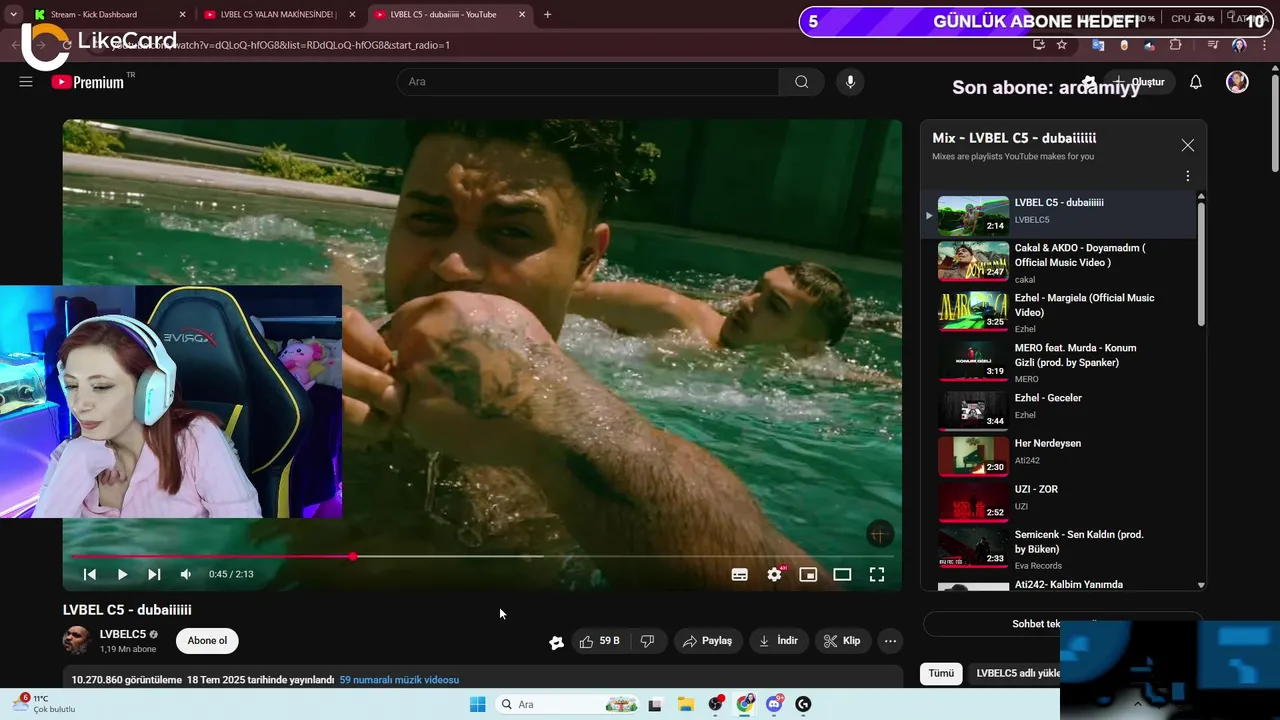Open weather widget showing 11°C
Viewport: 1280px width, 720px height.
coord(45,704)
